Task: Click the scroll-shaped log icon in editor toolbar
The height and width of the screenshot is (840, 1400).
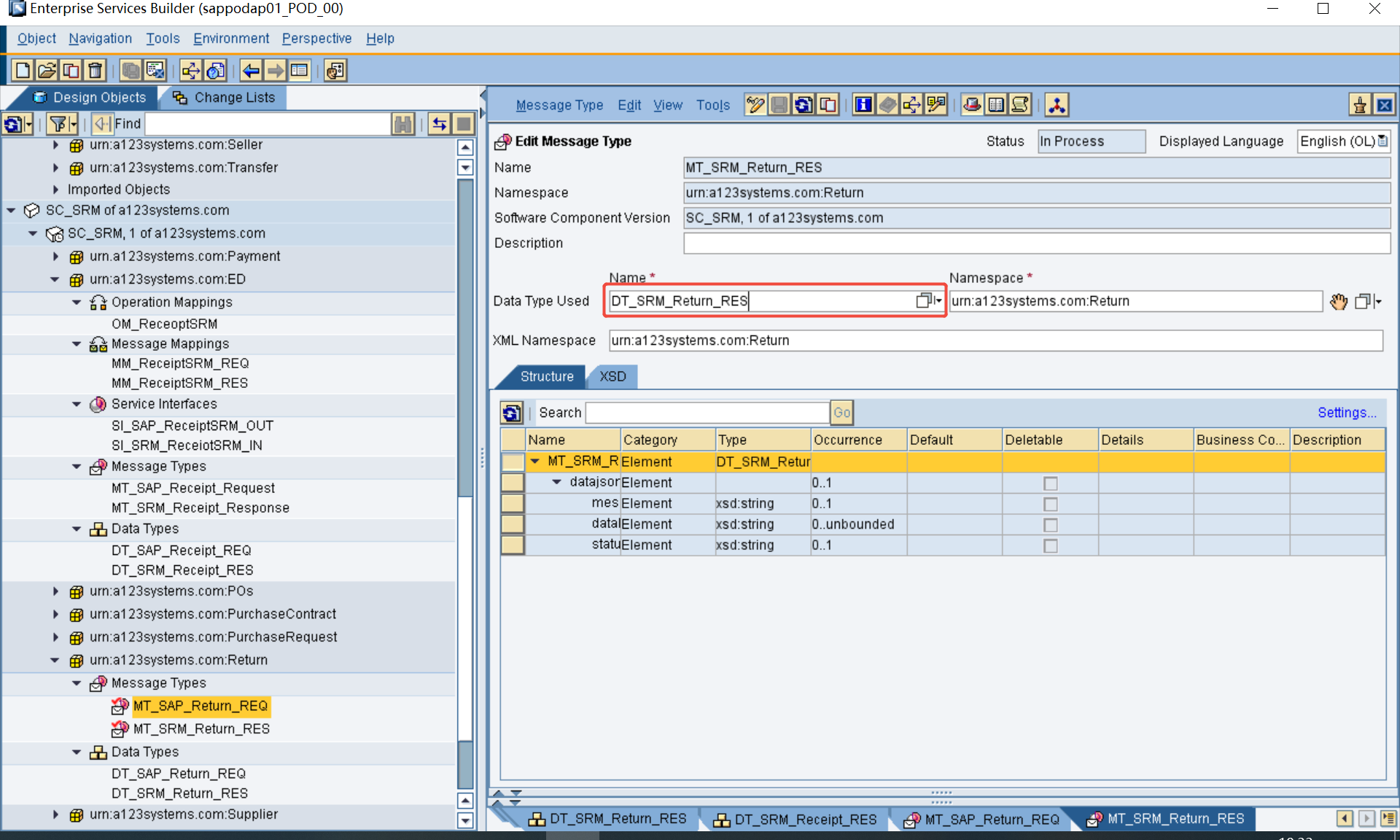Action: (x=1019, y=105)
